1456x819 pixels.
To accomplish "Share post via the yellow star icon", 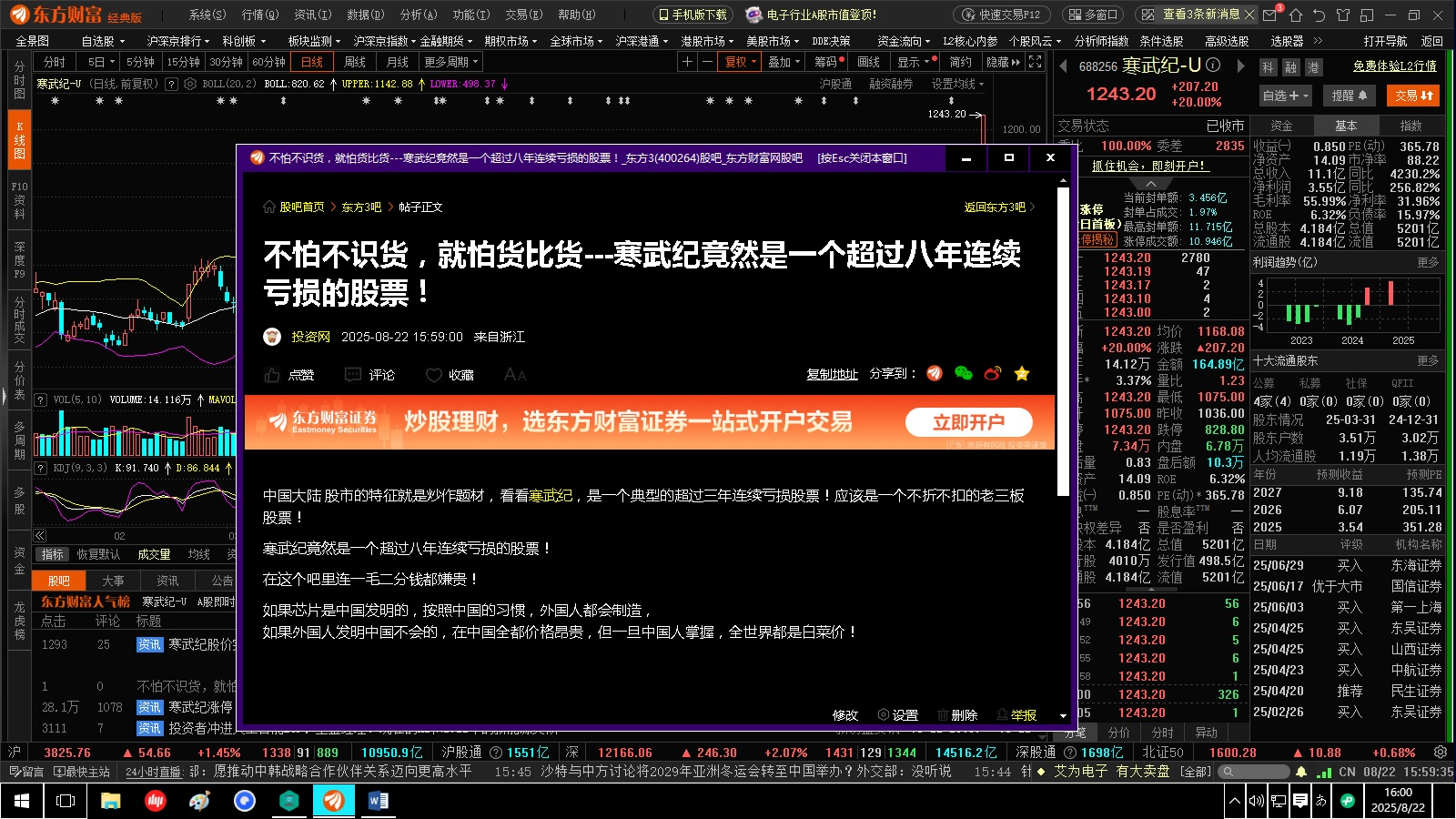I will (1022, 373).
